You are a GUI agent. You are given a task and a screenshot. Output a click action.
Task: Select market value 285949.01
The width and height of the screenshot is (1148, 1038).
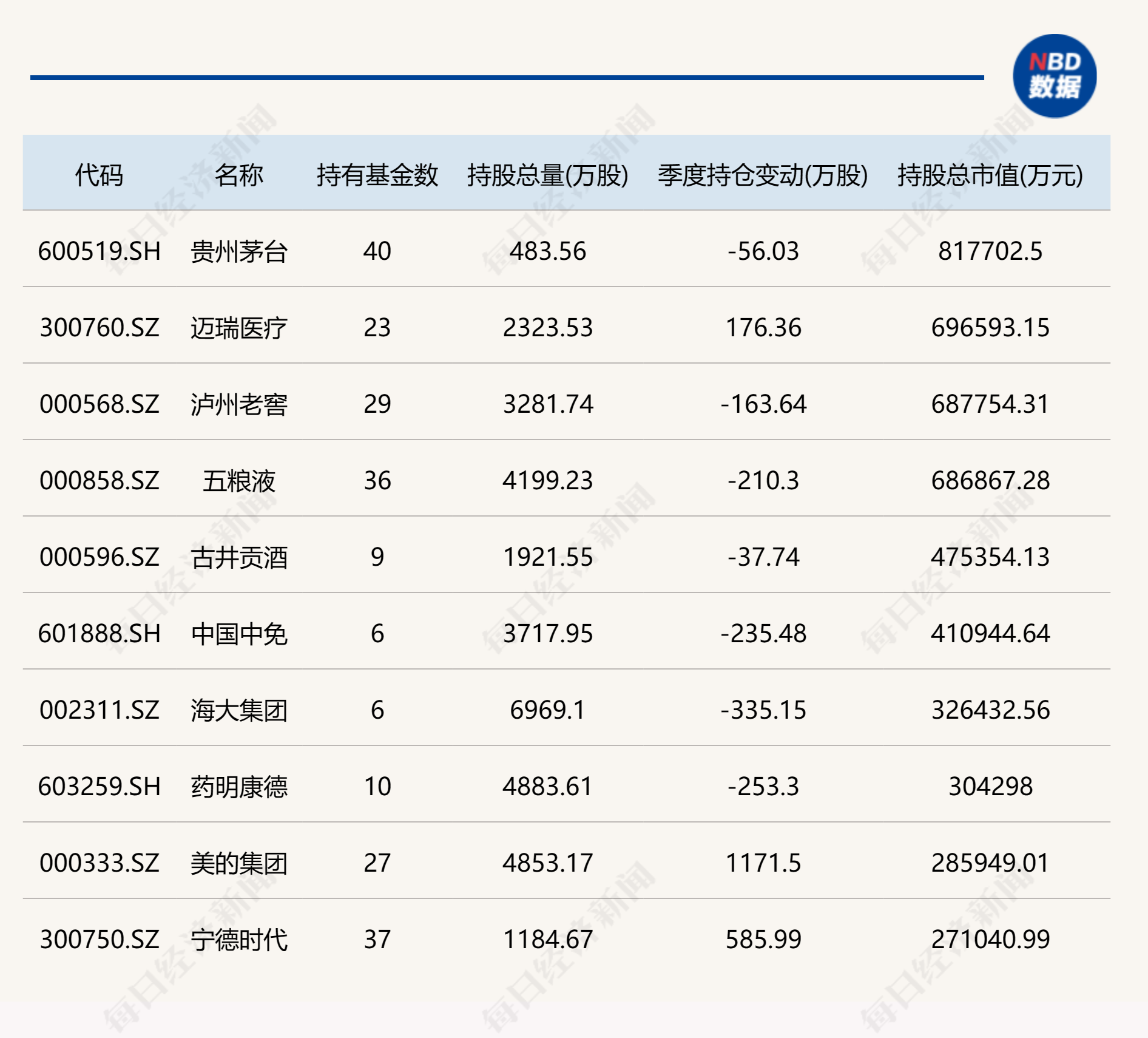tap(990, 863)
